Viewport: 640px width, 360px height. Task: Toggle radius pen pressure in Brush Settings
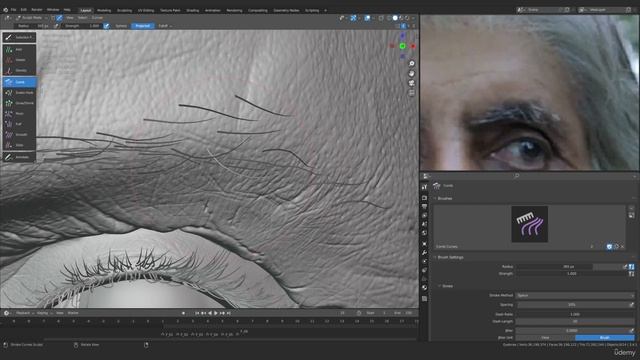(x=625, y=267)
